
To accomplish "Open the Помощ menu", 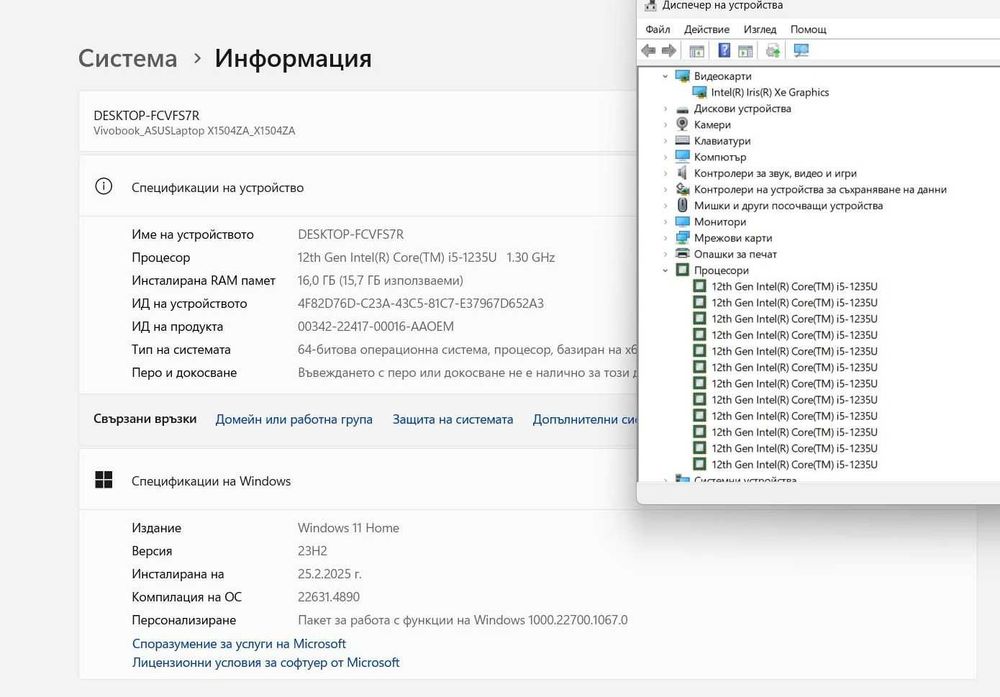I will click(x=808, y=29).
